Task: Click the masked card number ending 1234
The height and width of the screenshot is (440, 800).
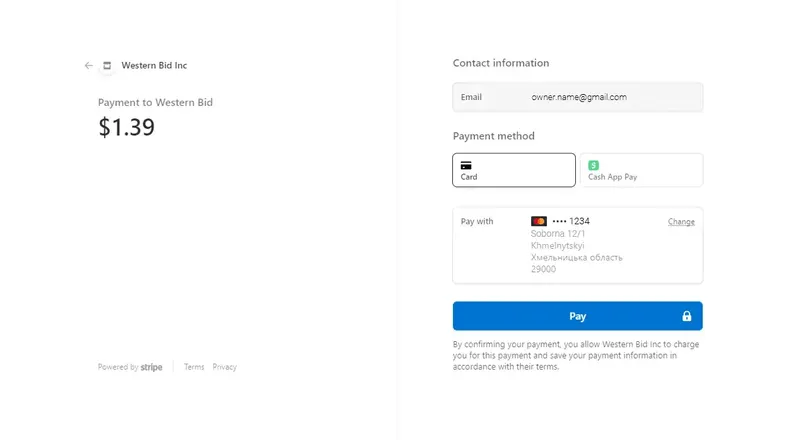Action: 571,221
